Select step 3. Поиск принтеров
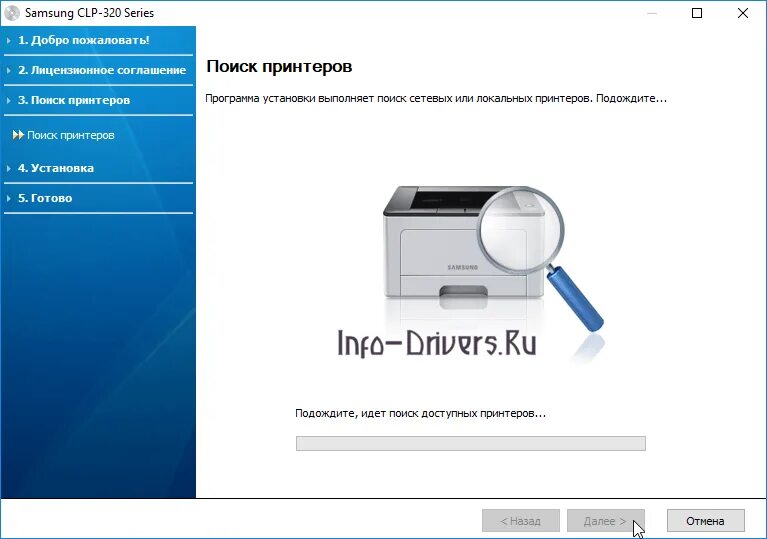The image size is (767, 539). click(x=74, y=100)
